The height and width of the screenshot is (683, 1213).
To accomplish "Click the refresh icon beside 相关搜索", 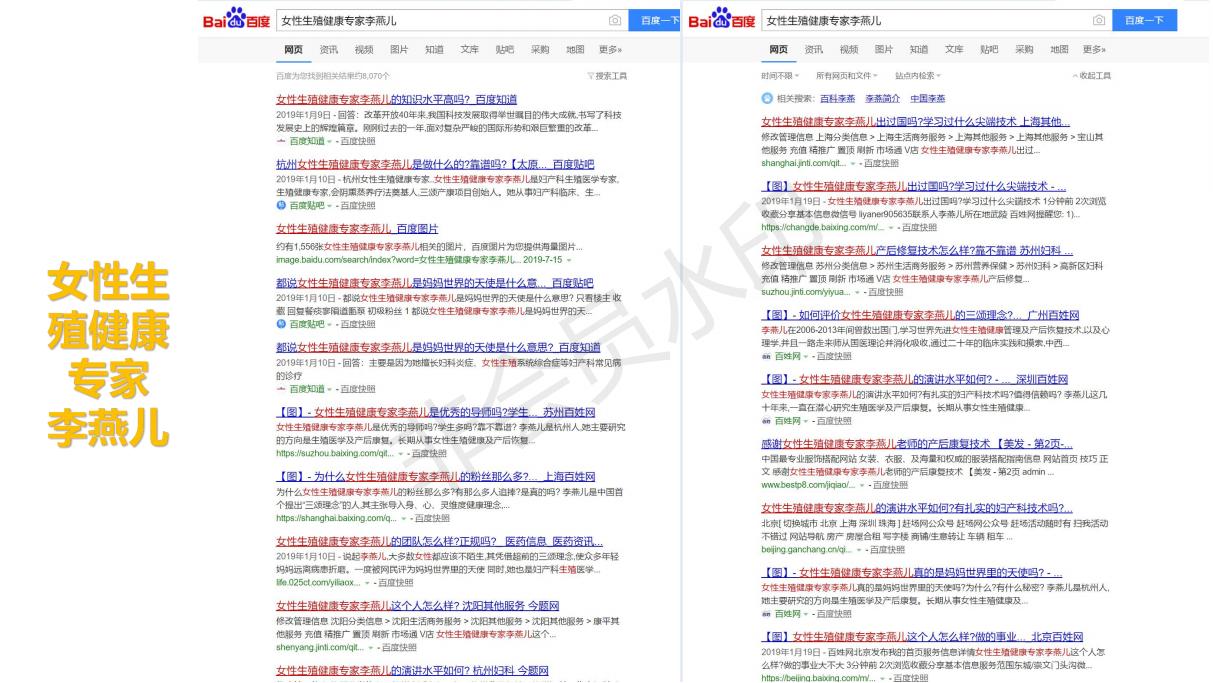I will pyautogui.click(x=766, y=97).
